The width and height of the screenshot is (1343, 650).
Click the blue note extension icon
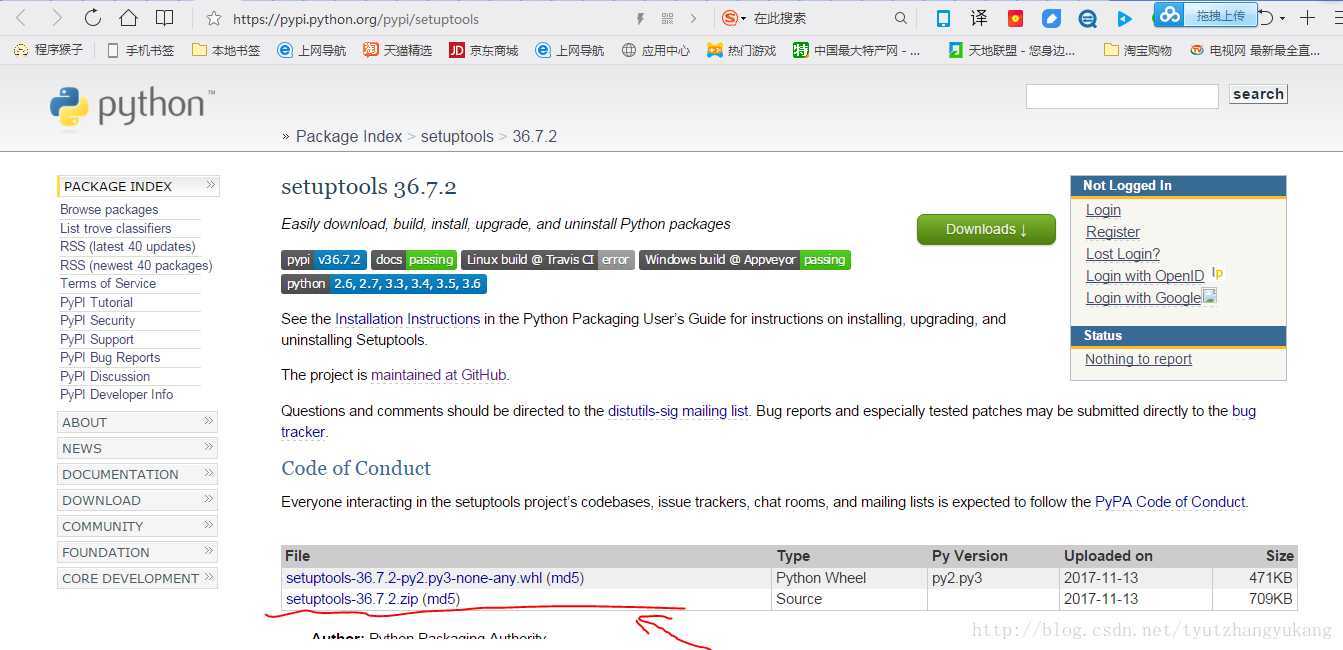[x=1051, y=18]
